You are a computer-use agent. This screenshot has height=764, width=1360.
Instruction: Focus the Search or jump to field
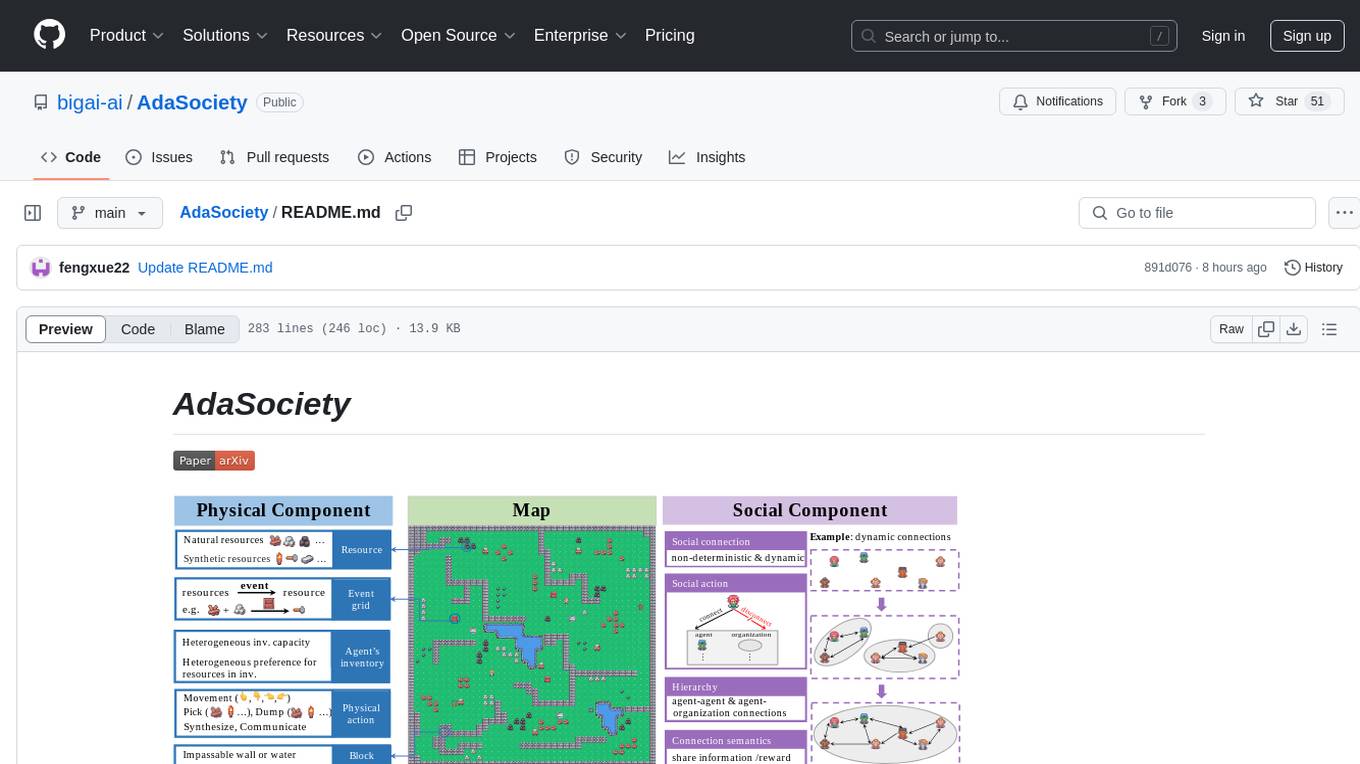(x=1012, y=36)
